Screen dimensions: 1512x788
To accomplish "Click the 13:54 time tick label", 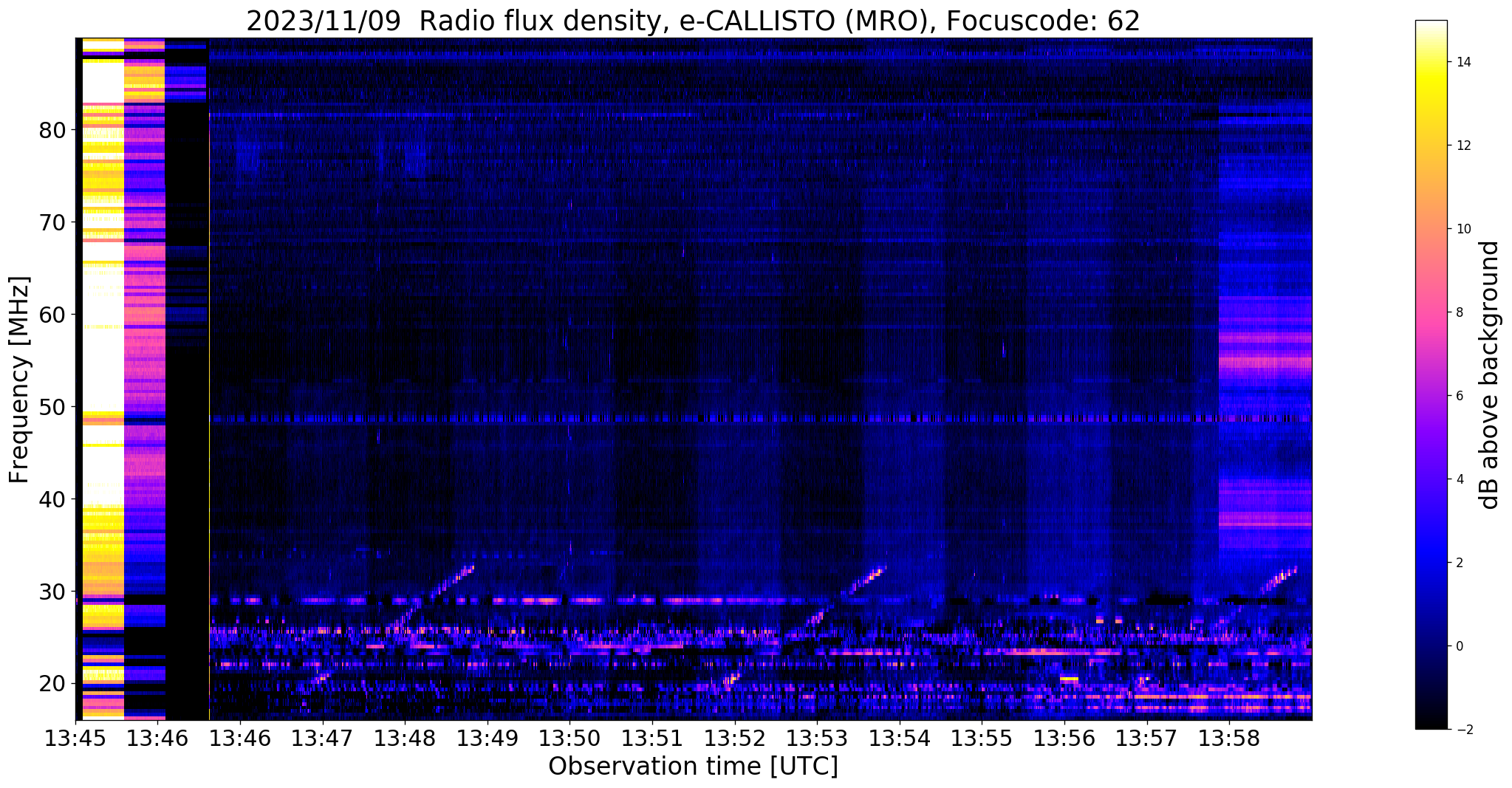I will click(899, 738).
